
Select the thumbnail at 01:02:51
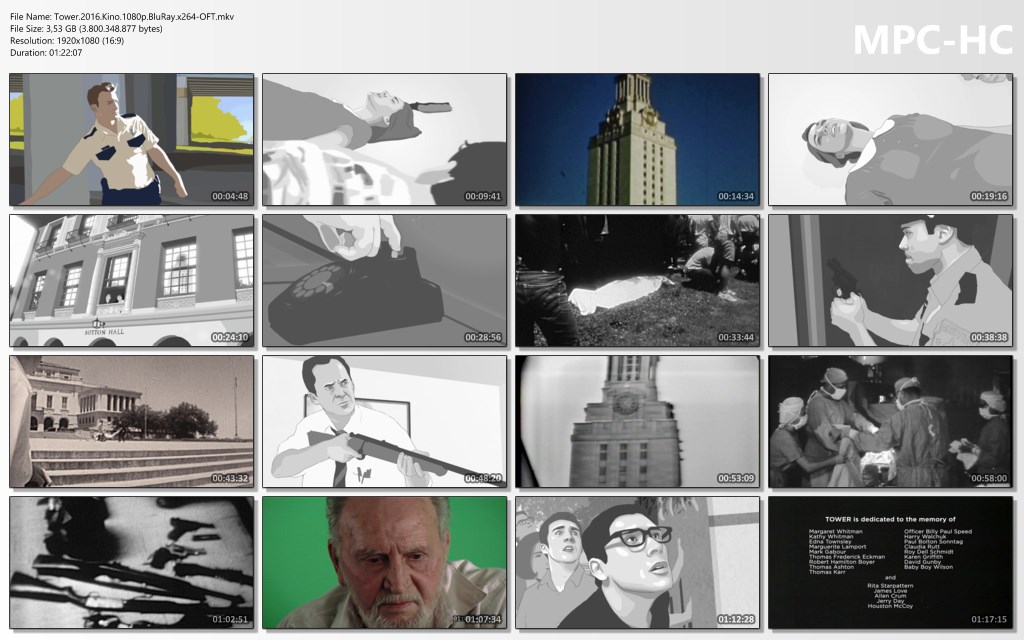[132, 562]
